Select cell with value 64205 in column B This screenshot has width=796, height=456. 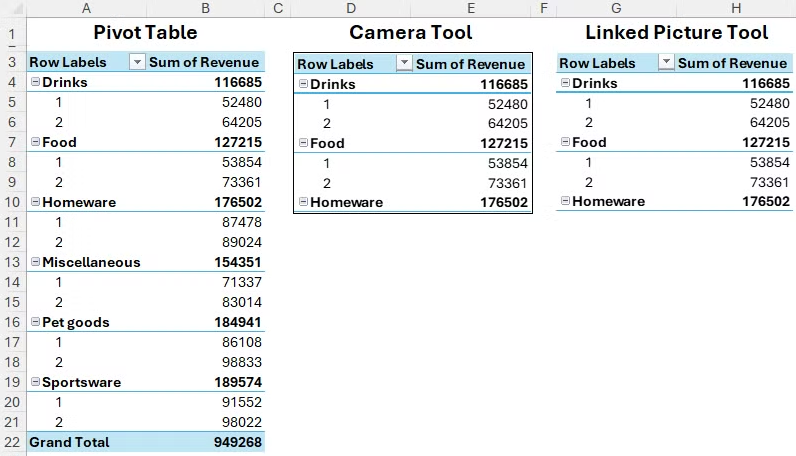[x=206, y=122]
